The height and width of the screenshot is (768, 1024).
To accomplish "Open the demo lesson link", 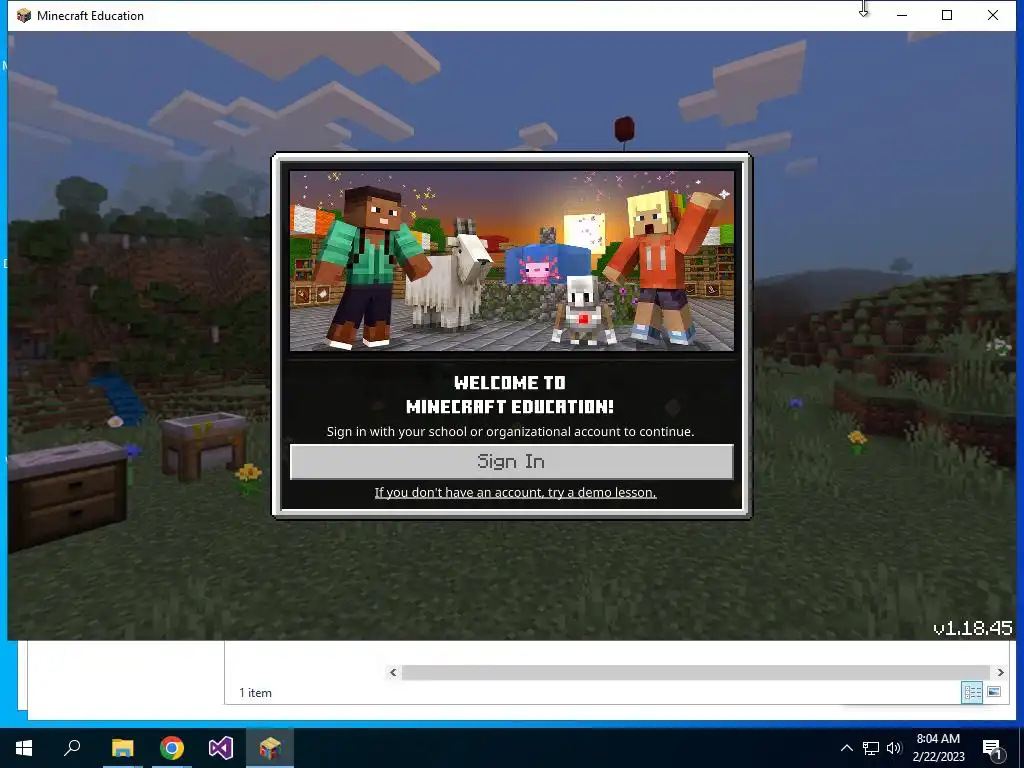I will pyautogui.click(x=515, y=492).
